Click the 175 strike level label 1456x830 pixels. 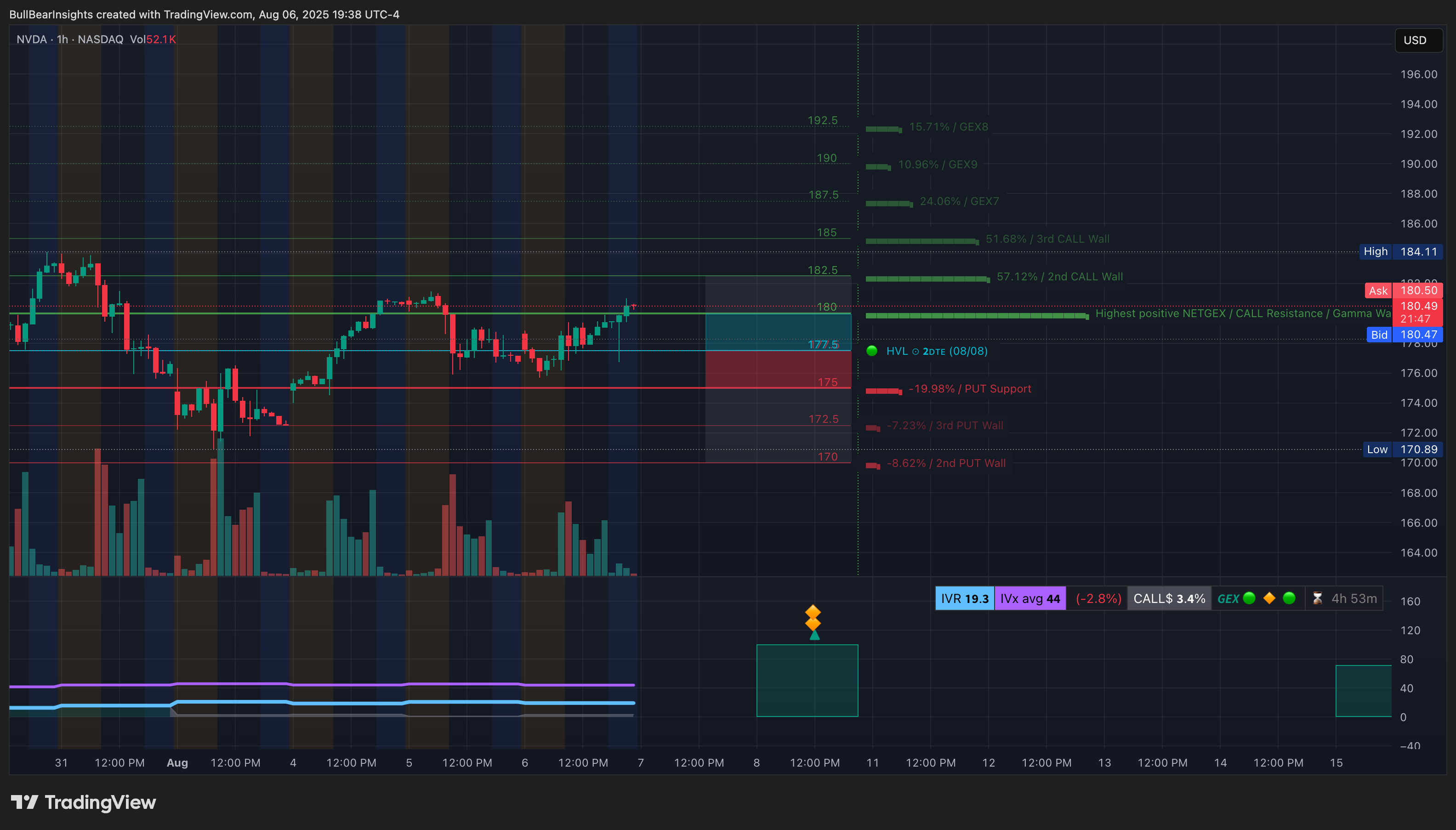[x=828, y=382]
